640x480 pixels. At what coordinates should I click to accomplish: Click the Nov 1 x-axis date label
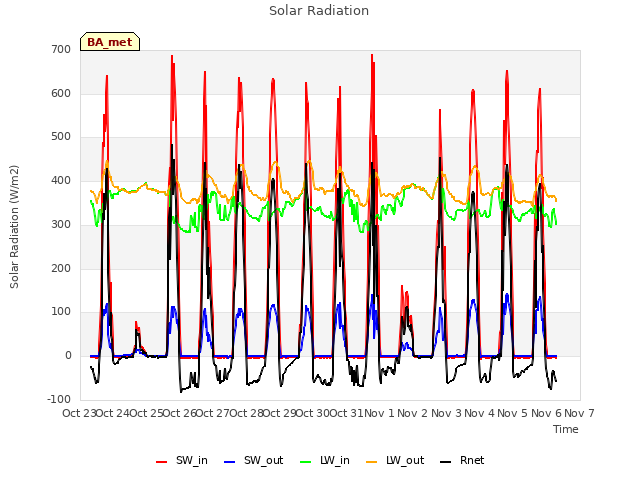(x=379, y=413)
